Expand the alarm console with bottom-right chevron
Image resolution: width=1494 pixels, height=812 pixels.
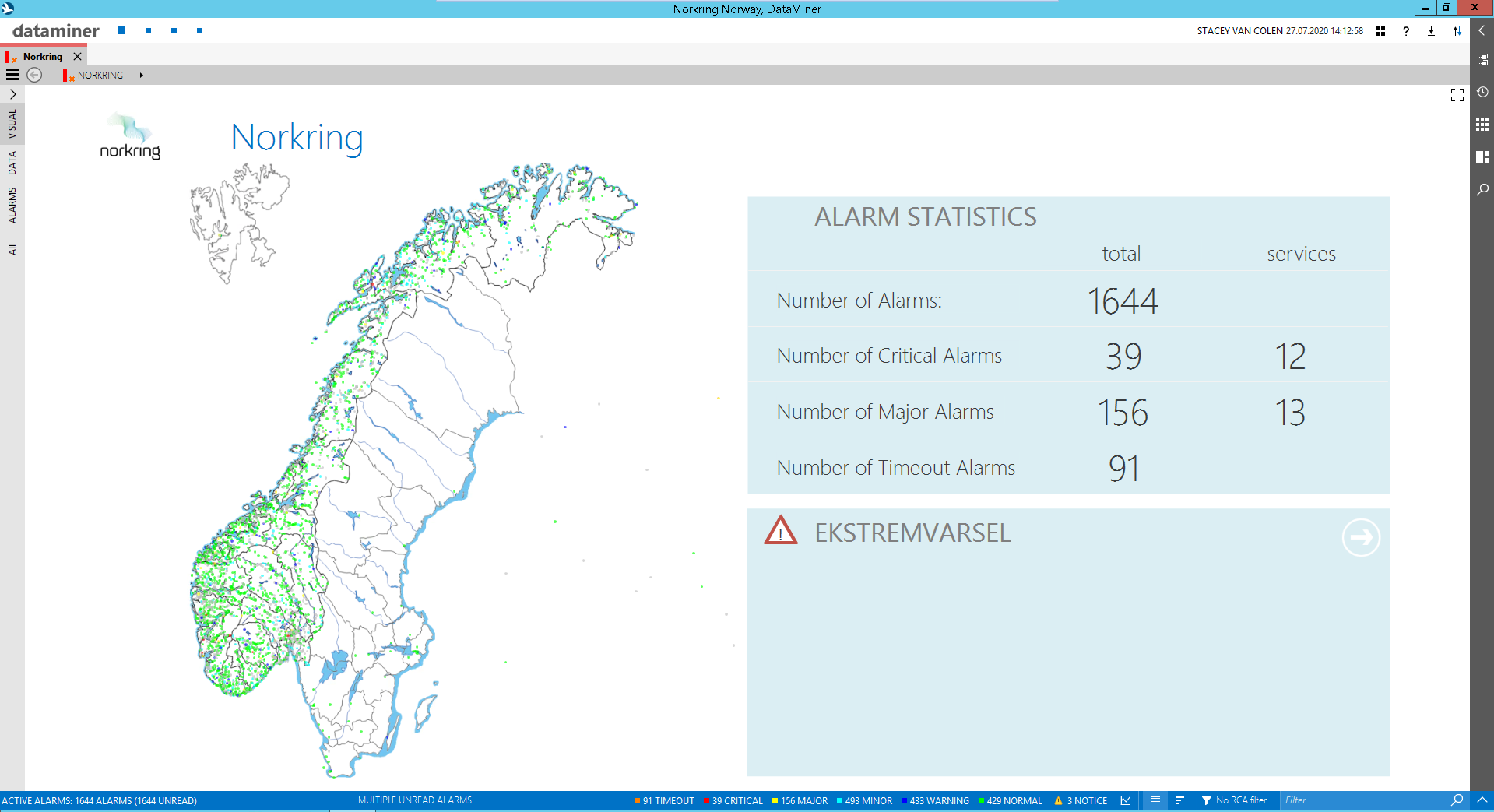1482,800
